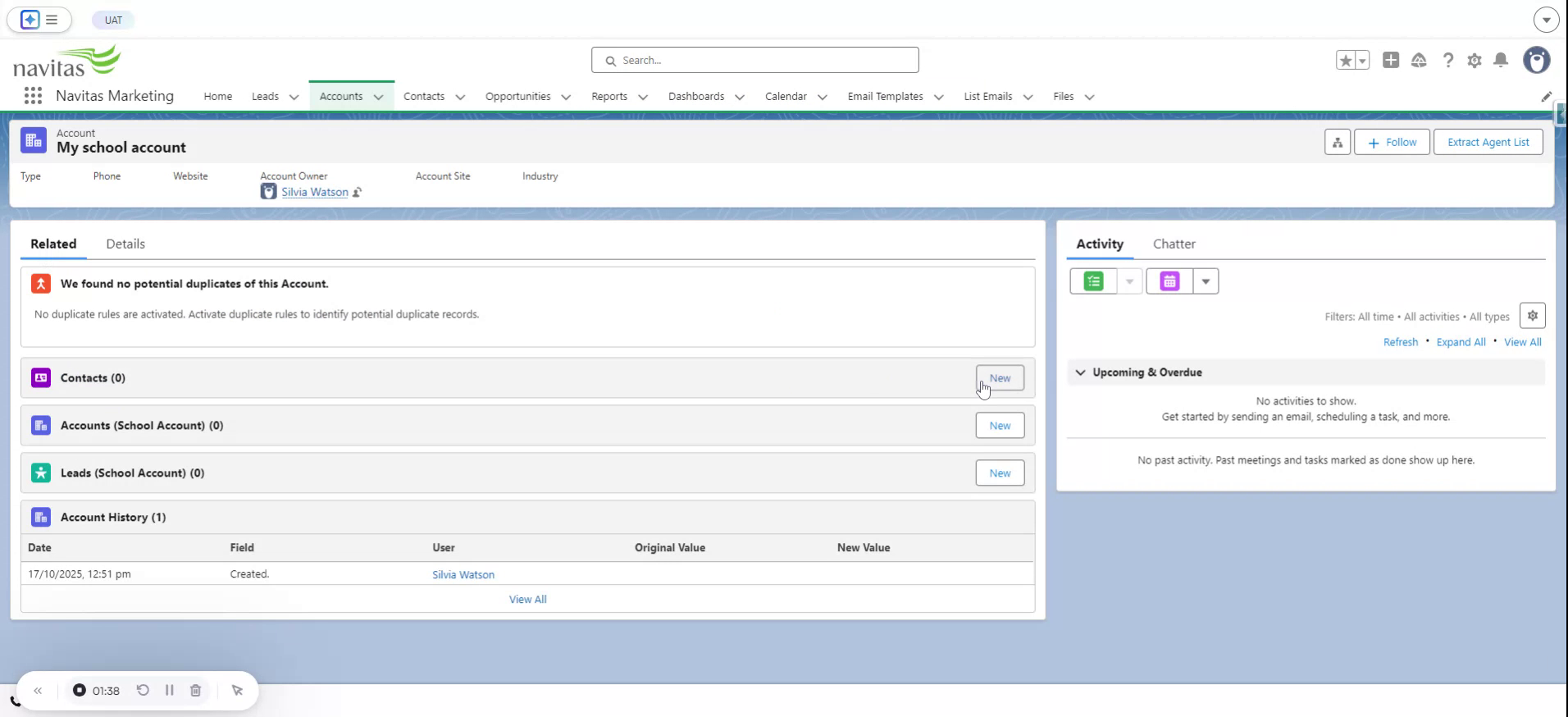Go to the Home tab
Screen dimensions: 1568x717
pyautogui.click(x=217, y=96)
